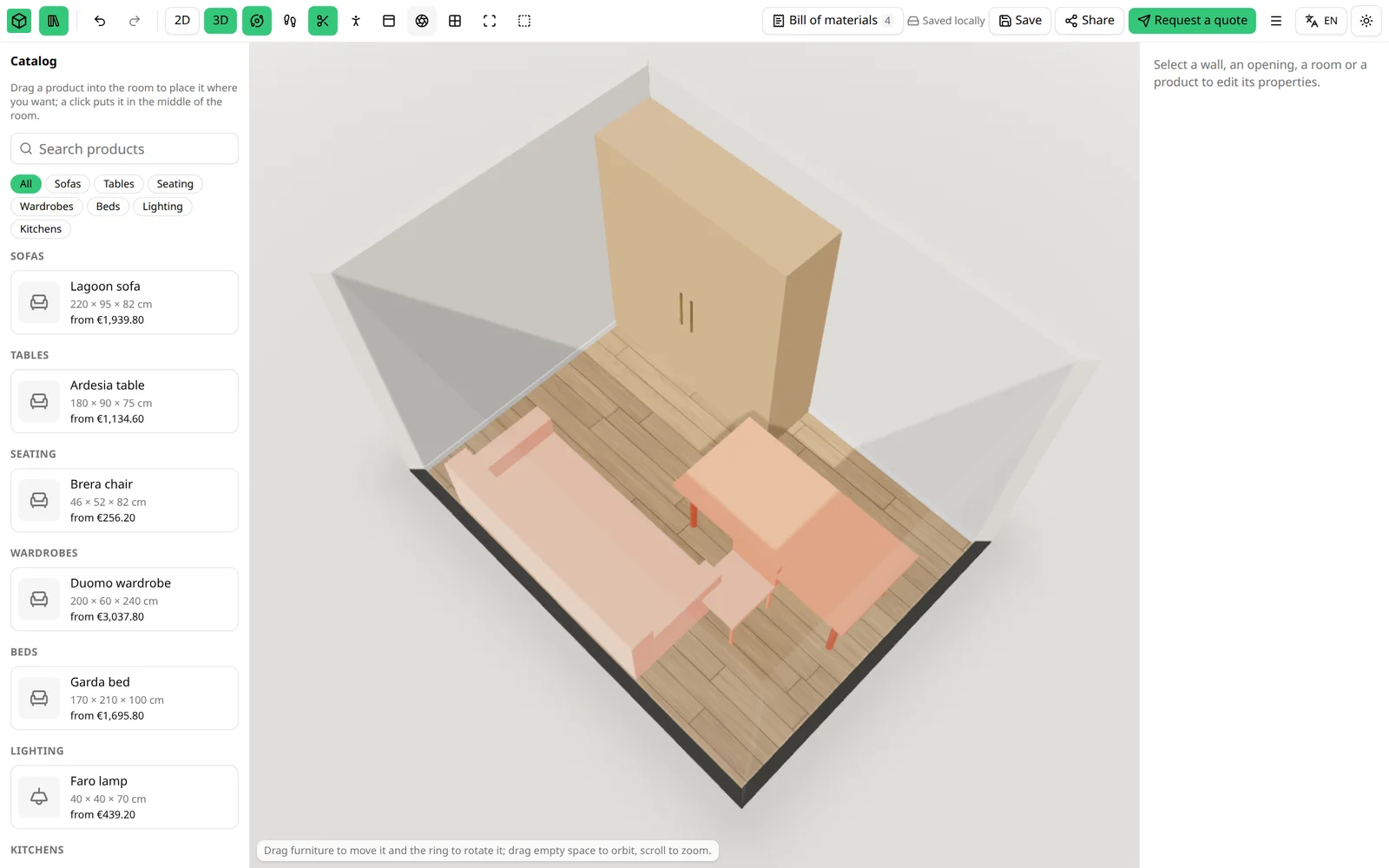Toggle the grid icon in toolbar

coord(455,21)
